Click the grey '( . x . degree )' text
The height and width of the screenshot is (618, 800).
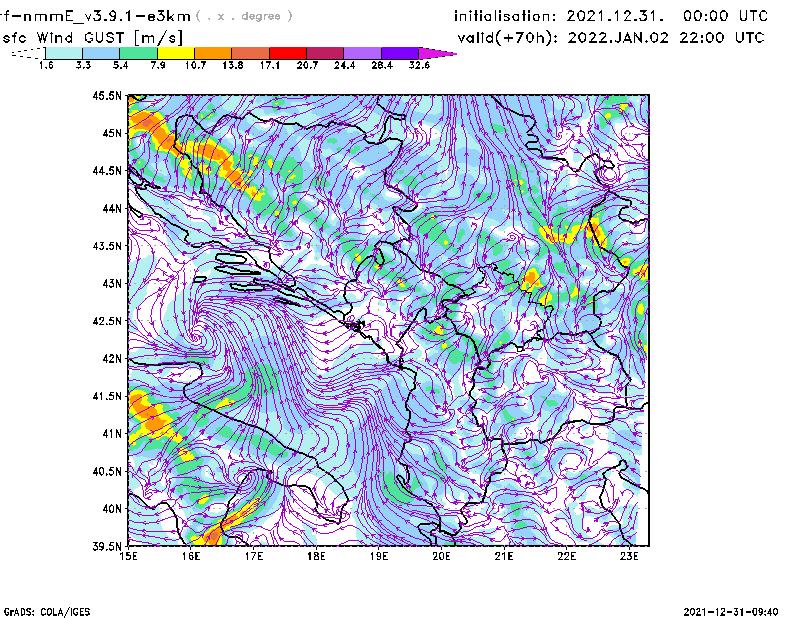point(244,16)
